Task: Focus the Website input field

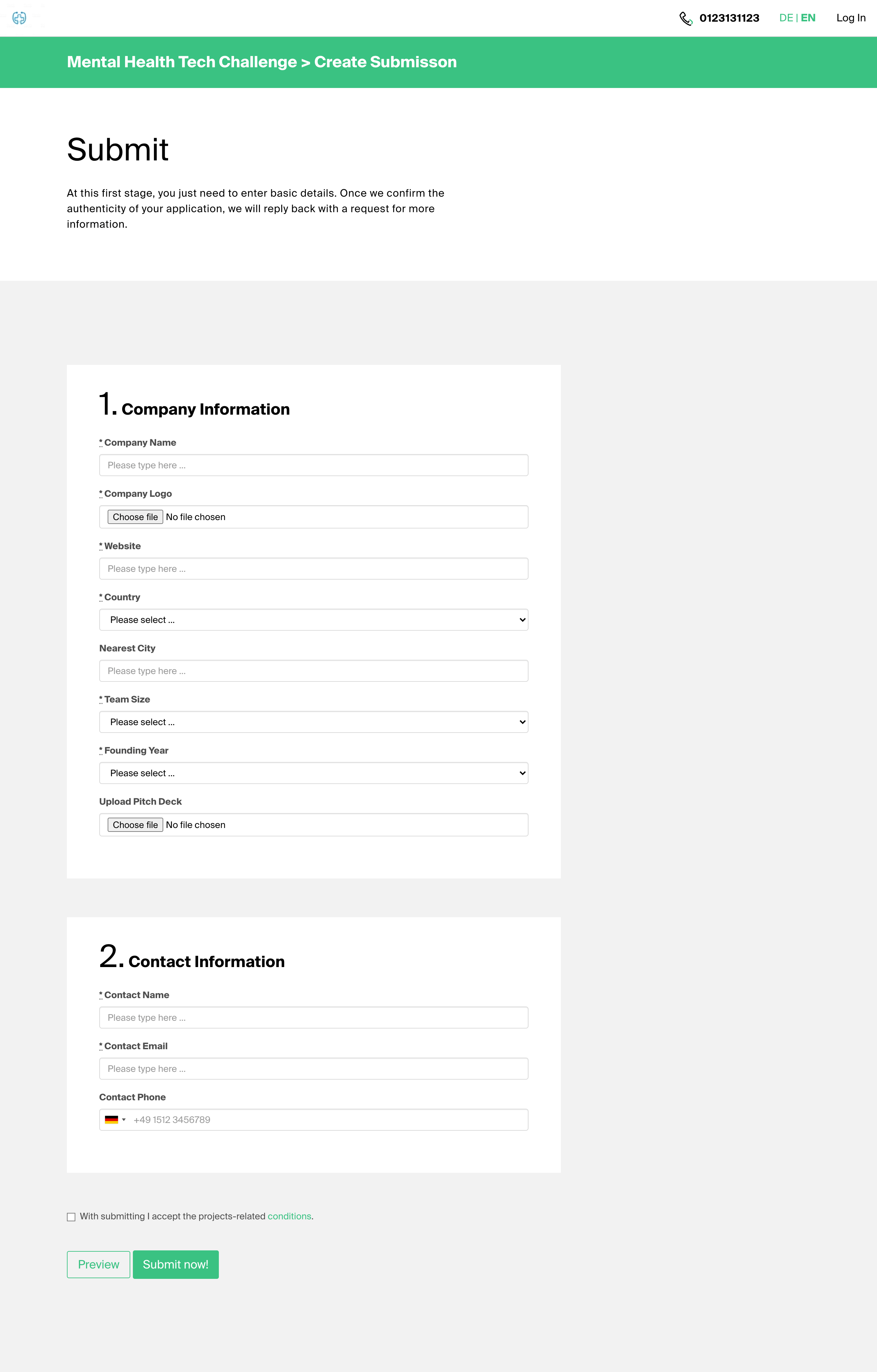Action: click(314, 569)
